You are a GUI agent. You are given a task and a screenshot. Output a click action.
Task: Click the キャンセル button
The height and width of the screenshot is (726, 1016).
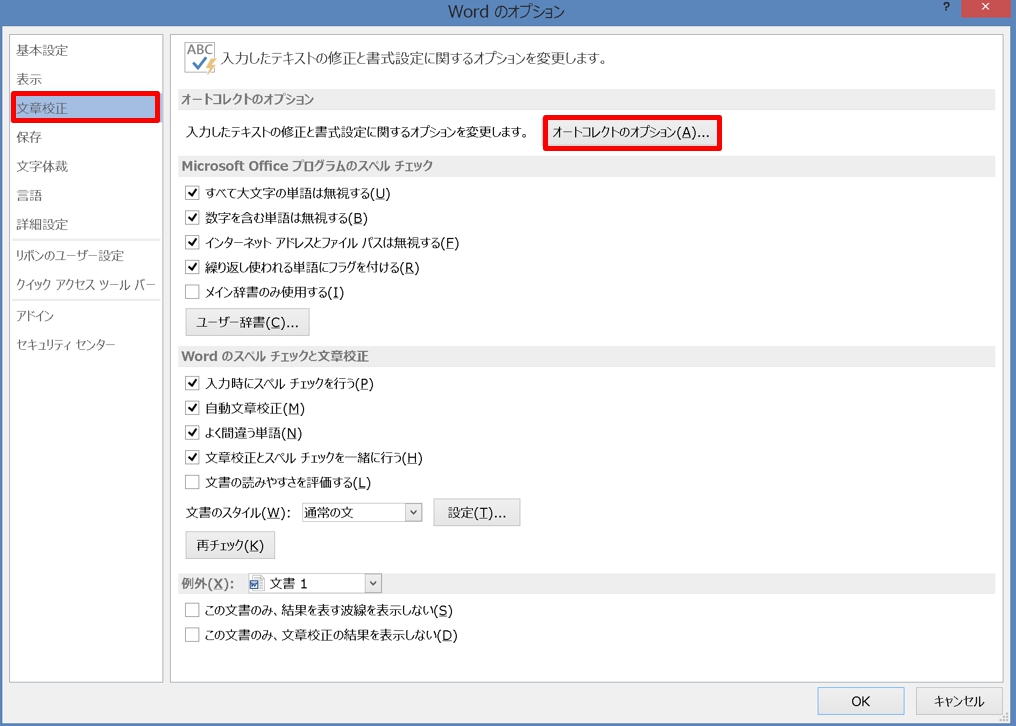tap(959, 701)
